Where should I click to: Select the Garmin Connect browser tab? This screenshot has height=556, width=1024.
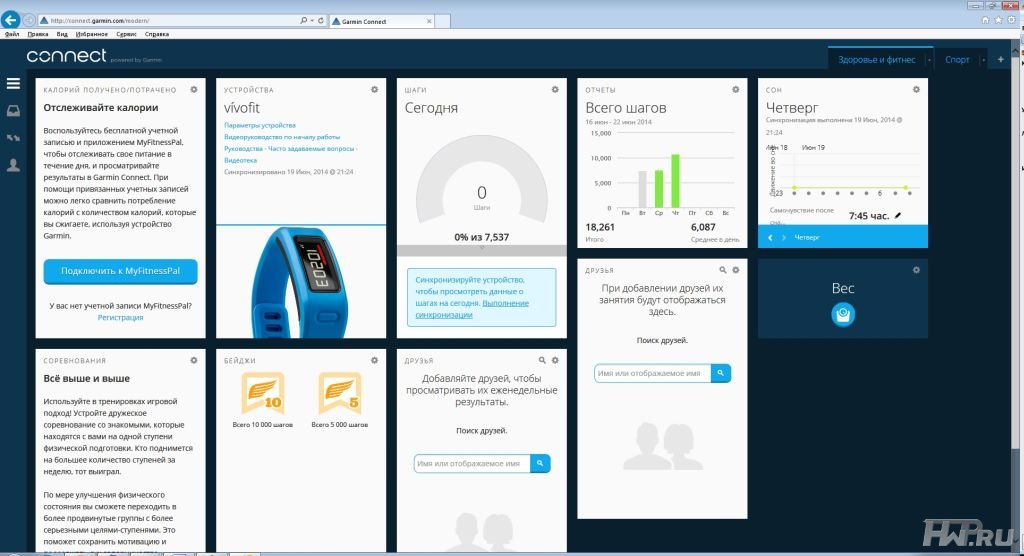(381, 21)
